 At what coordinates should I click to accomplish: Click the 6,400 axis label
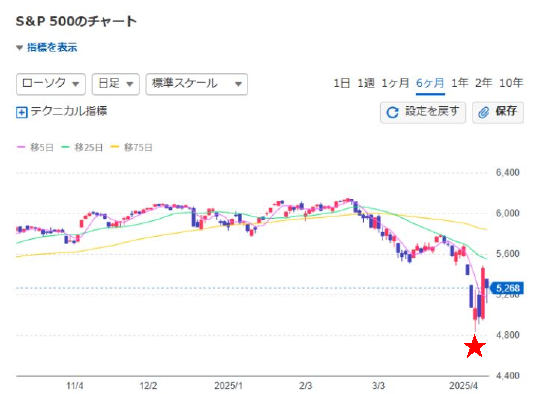[508, 173]
